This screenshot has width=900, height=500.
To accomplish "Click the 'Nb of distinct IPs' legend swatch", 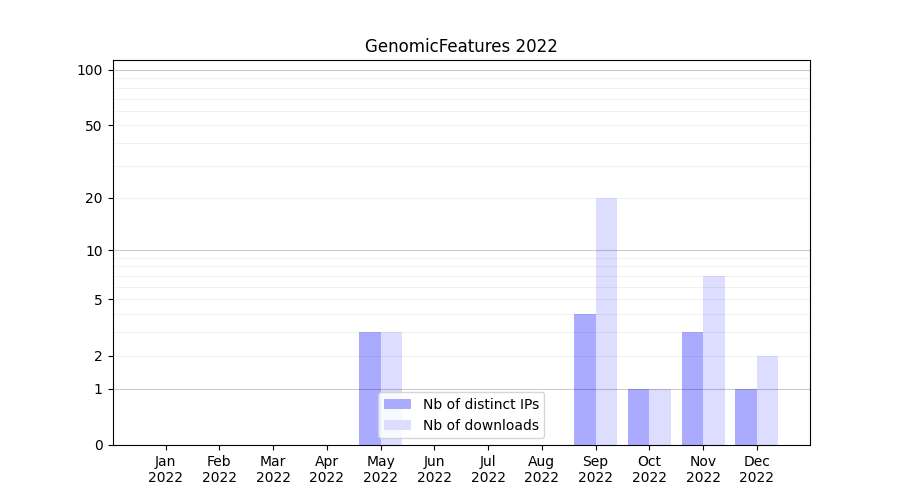I will 397,404.
